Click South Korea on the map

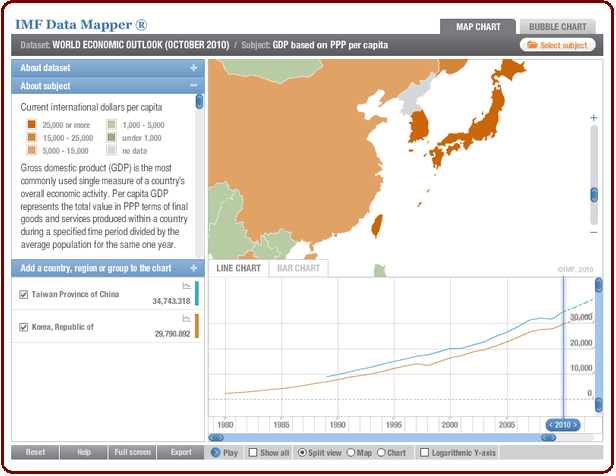[x=419, y=127]
